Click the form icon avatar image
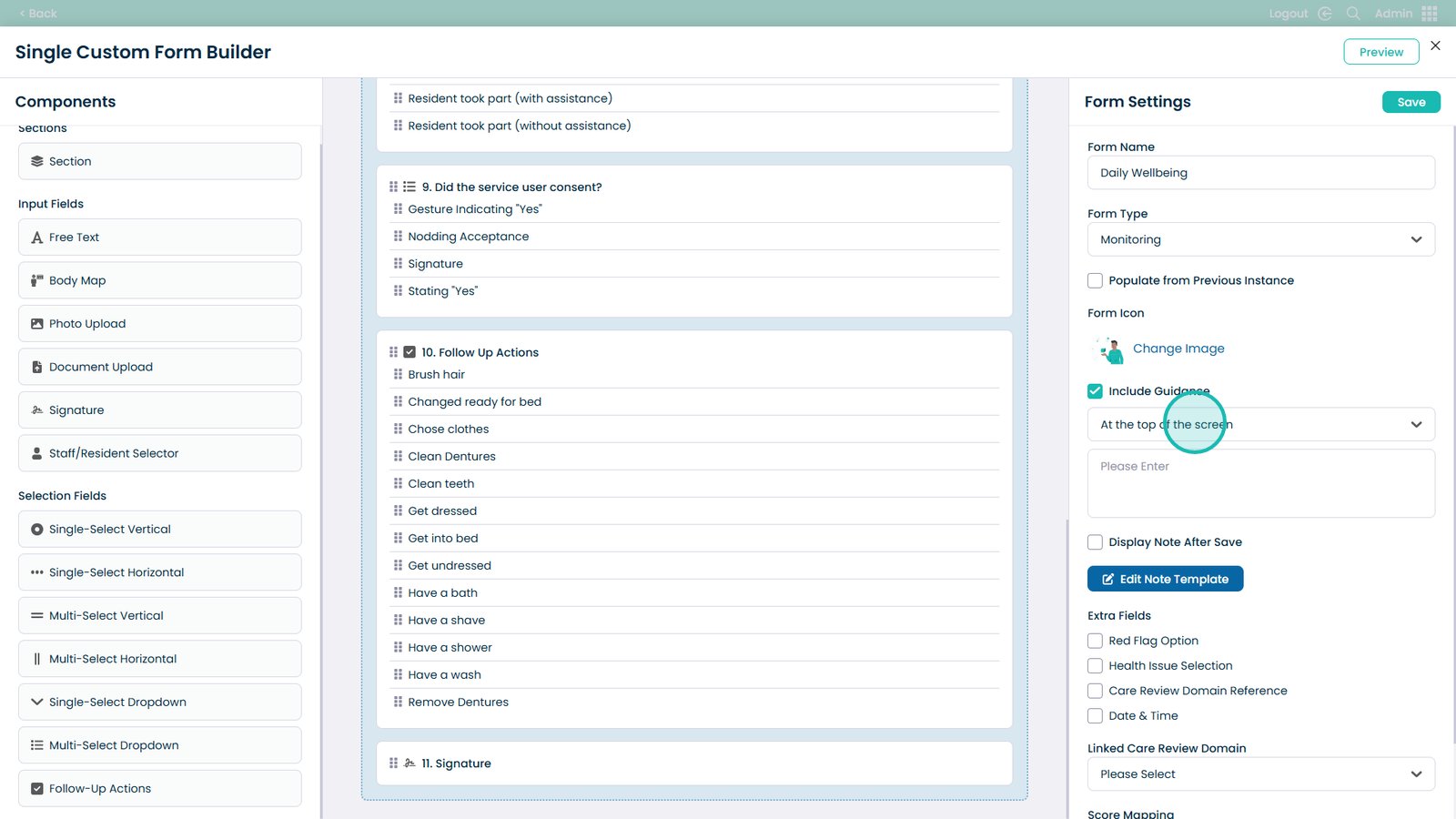 1109,349
